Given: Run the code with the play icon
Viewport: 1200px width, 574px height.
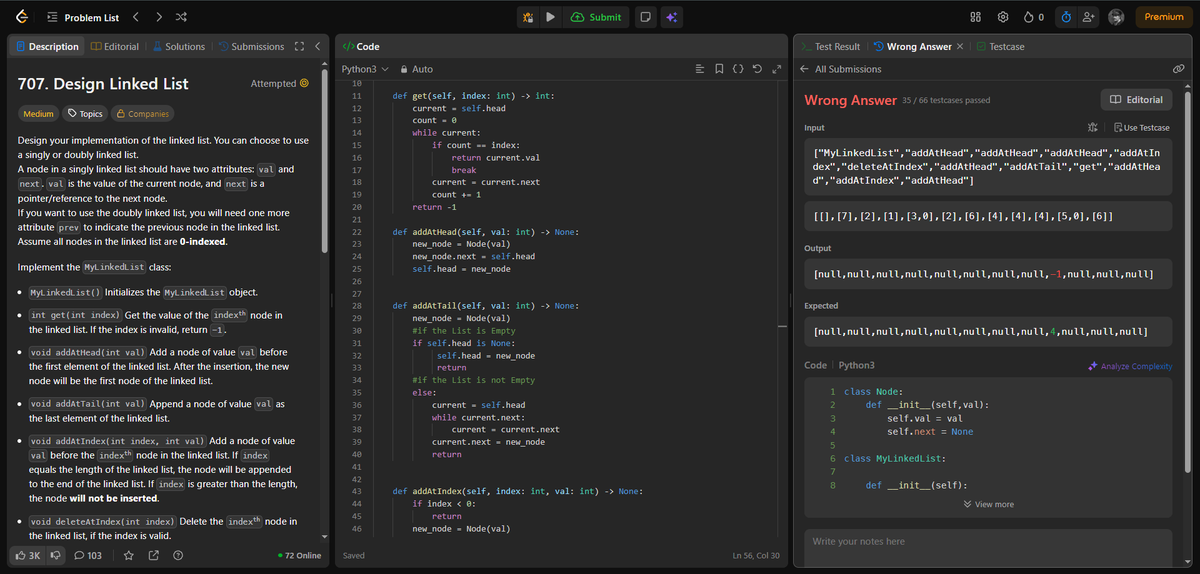Looking at the screenshot, I should pyautogui.click(x=550, y=17).
